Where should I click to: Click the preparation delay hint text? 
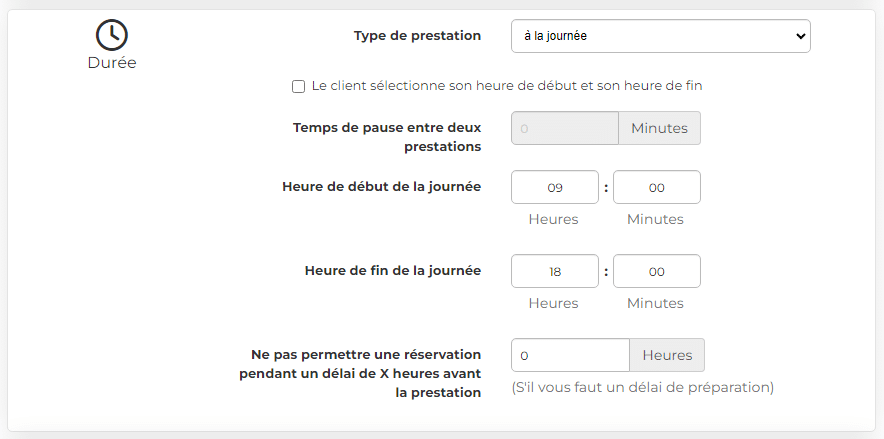pos(643,388)
